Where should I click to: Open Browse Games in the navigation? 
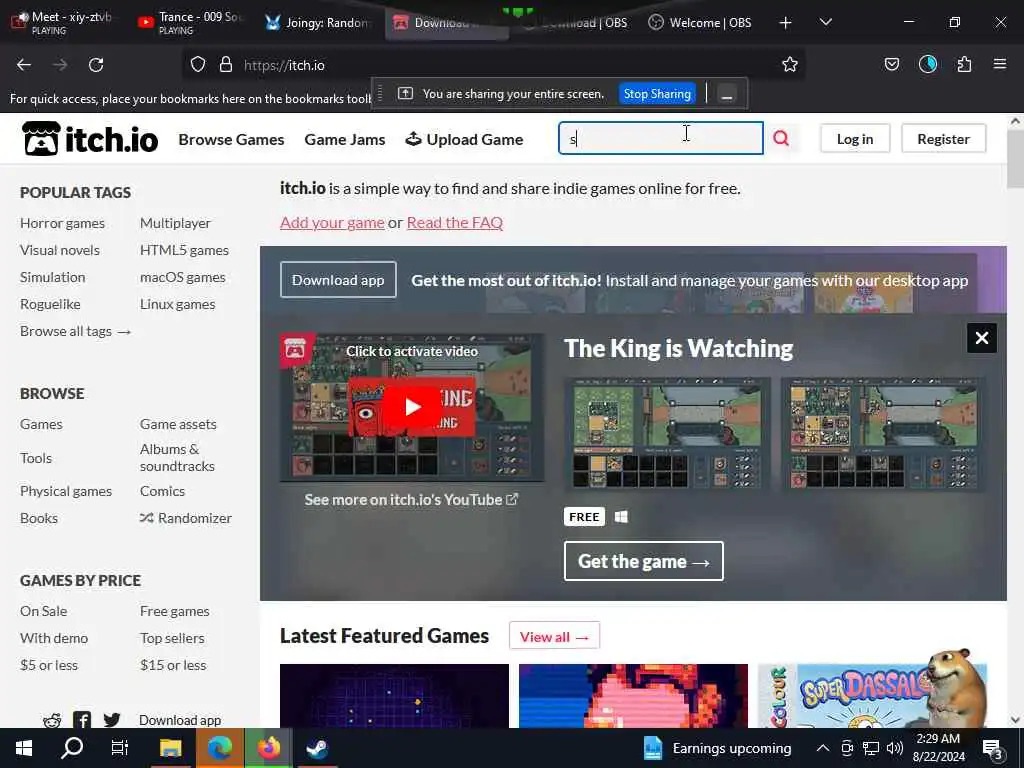(231, 140)
